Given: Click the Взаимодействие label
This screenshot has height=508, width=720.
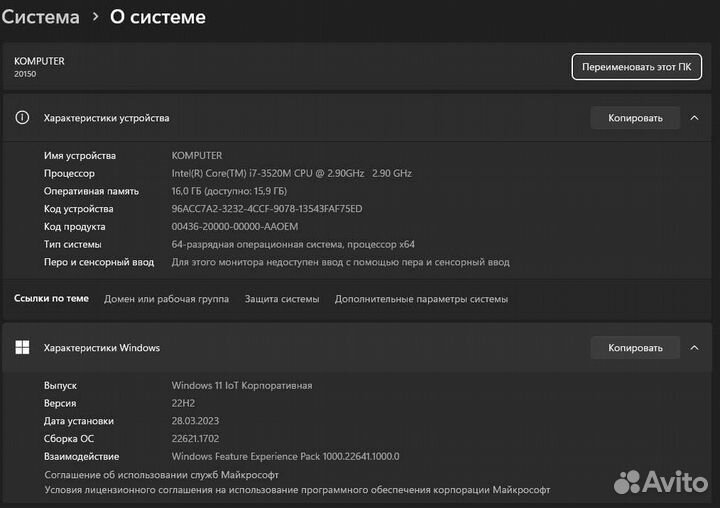Looking at the screenshot, I should [x=81, y=457].
